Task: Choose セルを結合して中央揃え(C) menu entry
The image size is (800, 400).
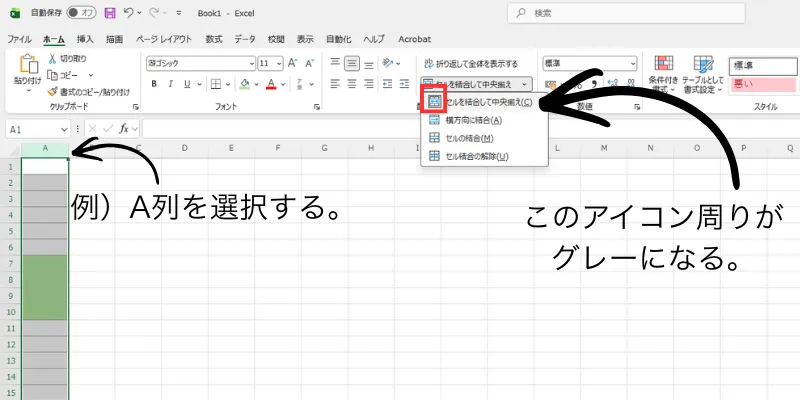Action: 484,102
